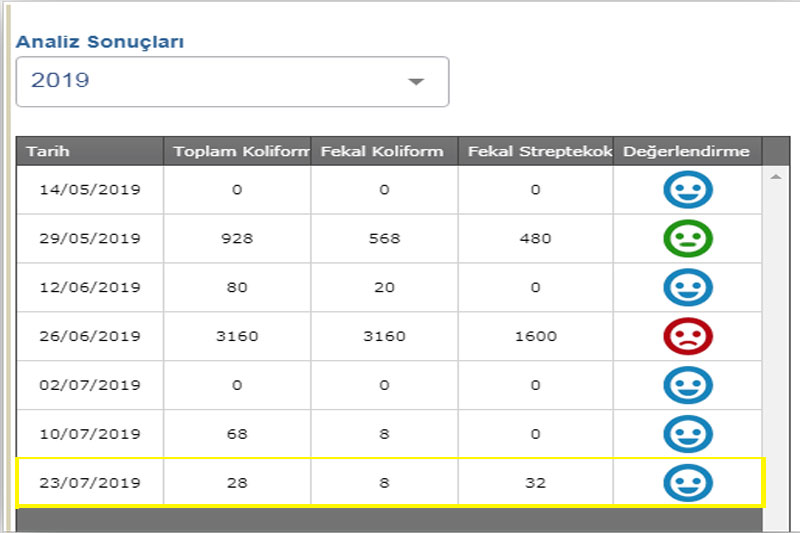The image size is (800, 533).
Task: Click the blue smiley for 02/07/2019
Action: coord(688,385)
